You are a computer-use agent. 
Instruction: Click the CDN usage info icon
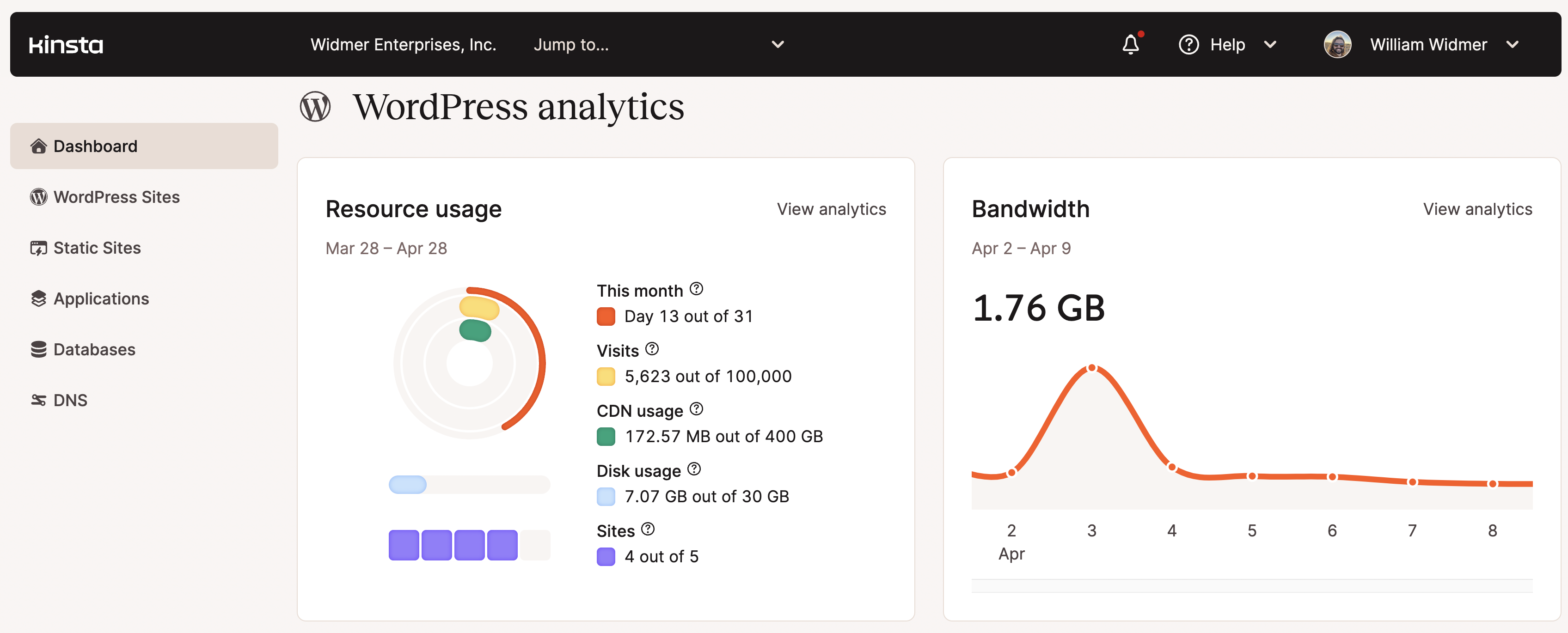696,409
